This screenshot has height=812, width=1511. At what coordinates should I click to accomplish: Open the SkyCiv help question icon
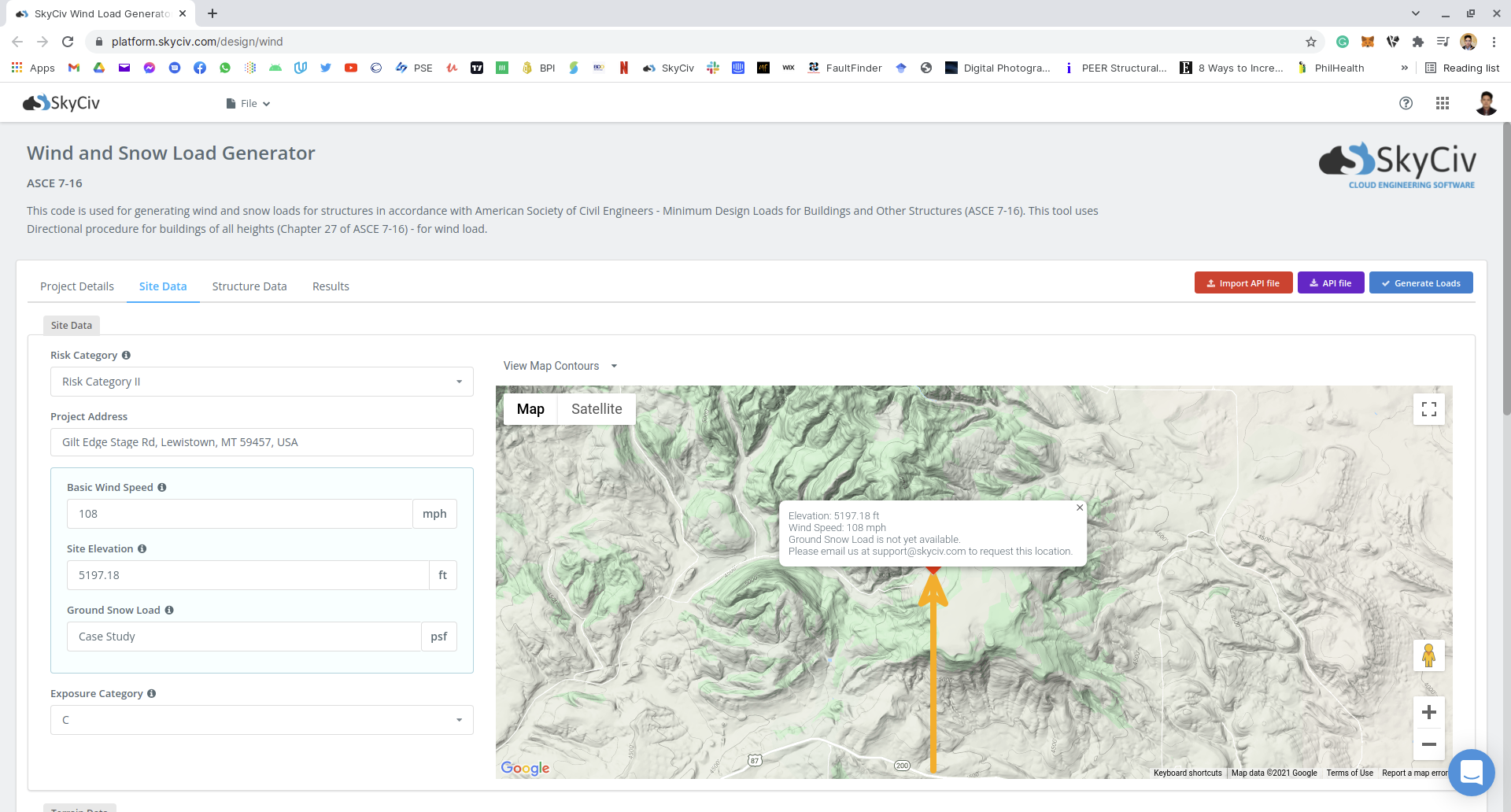coord(1406,103)
